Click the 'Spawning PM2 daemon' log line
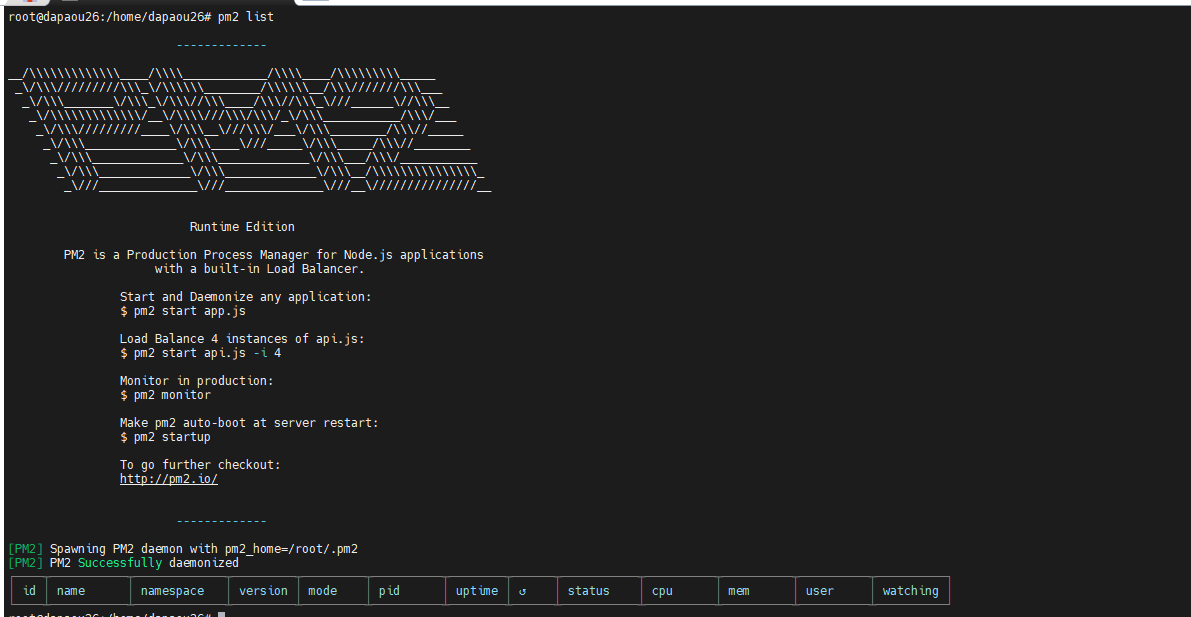1191x617 pixels. coord(183,549)
